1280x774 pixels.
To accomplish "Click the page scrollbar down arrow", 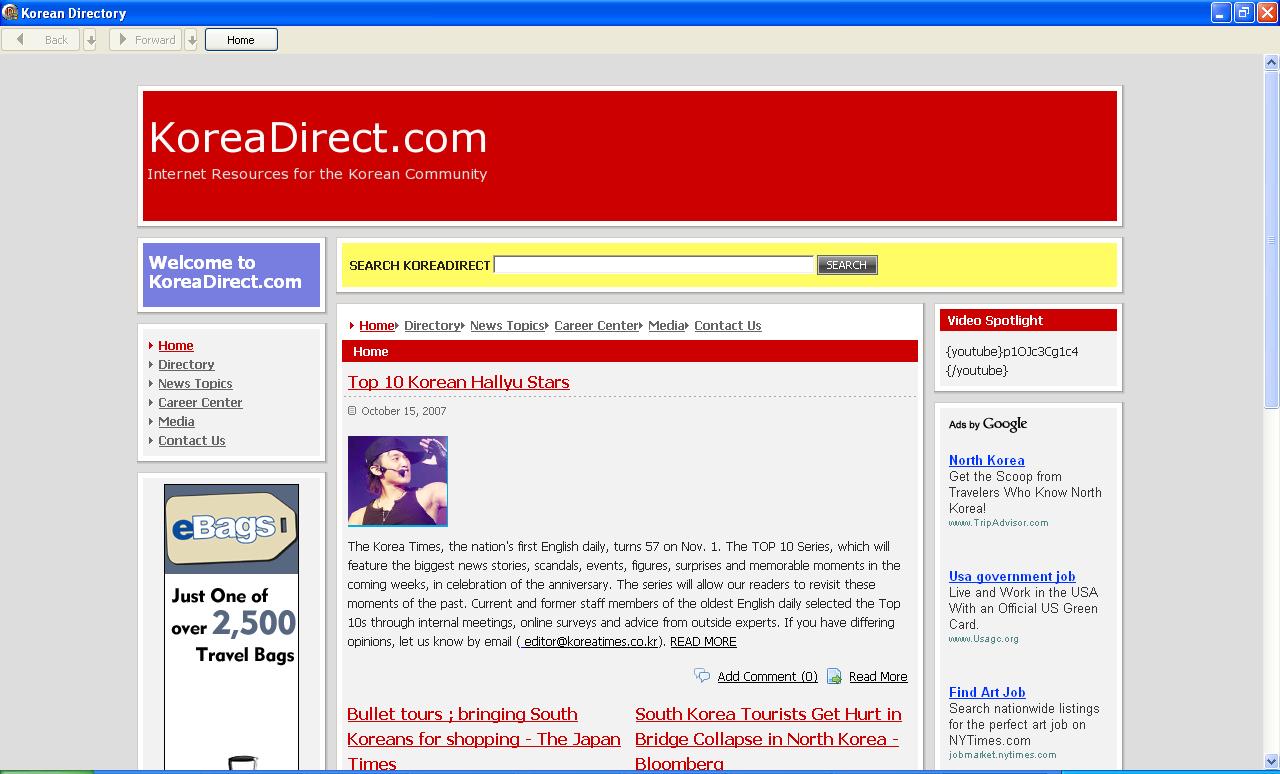I will click(1272, 761).
